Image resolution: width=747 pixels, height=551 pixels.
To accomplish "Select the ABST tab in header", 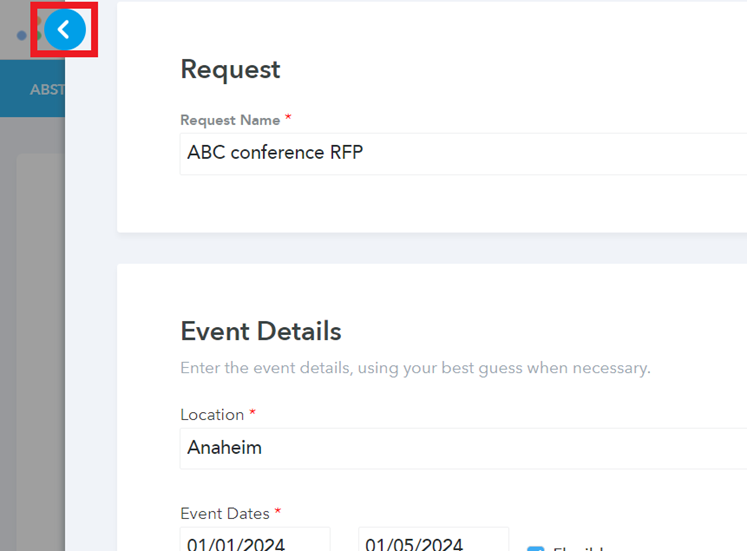I will pos(46,89).
